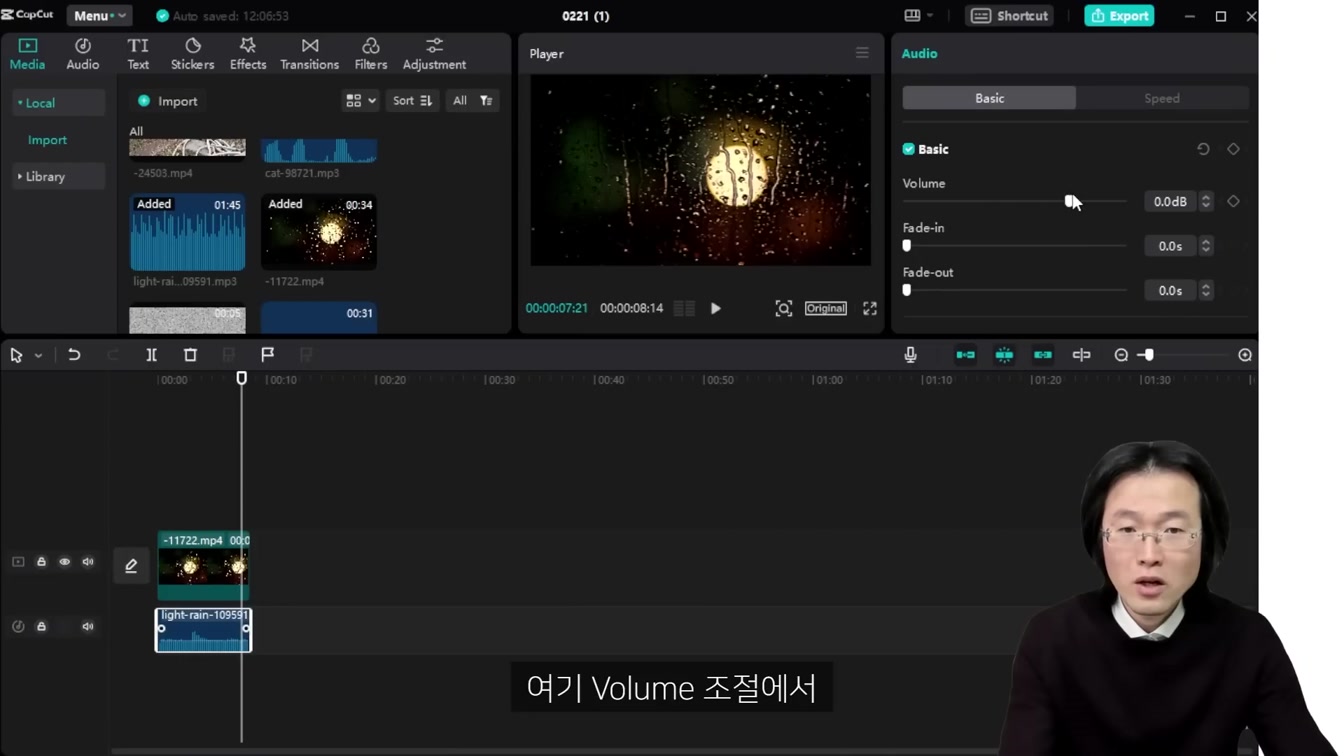Step the Fade-out value spinner
This screenshot has height=756, width=1344.
coord(1206,290)
